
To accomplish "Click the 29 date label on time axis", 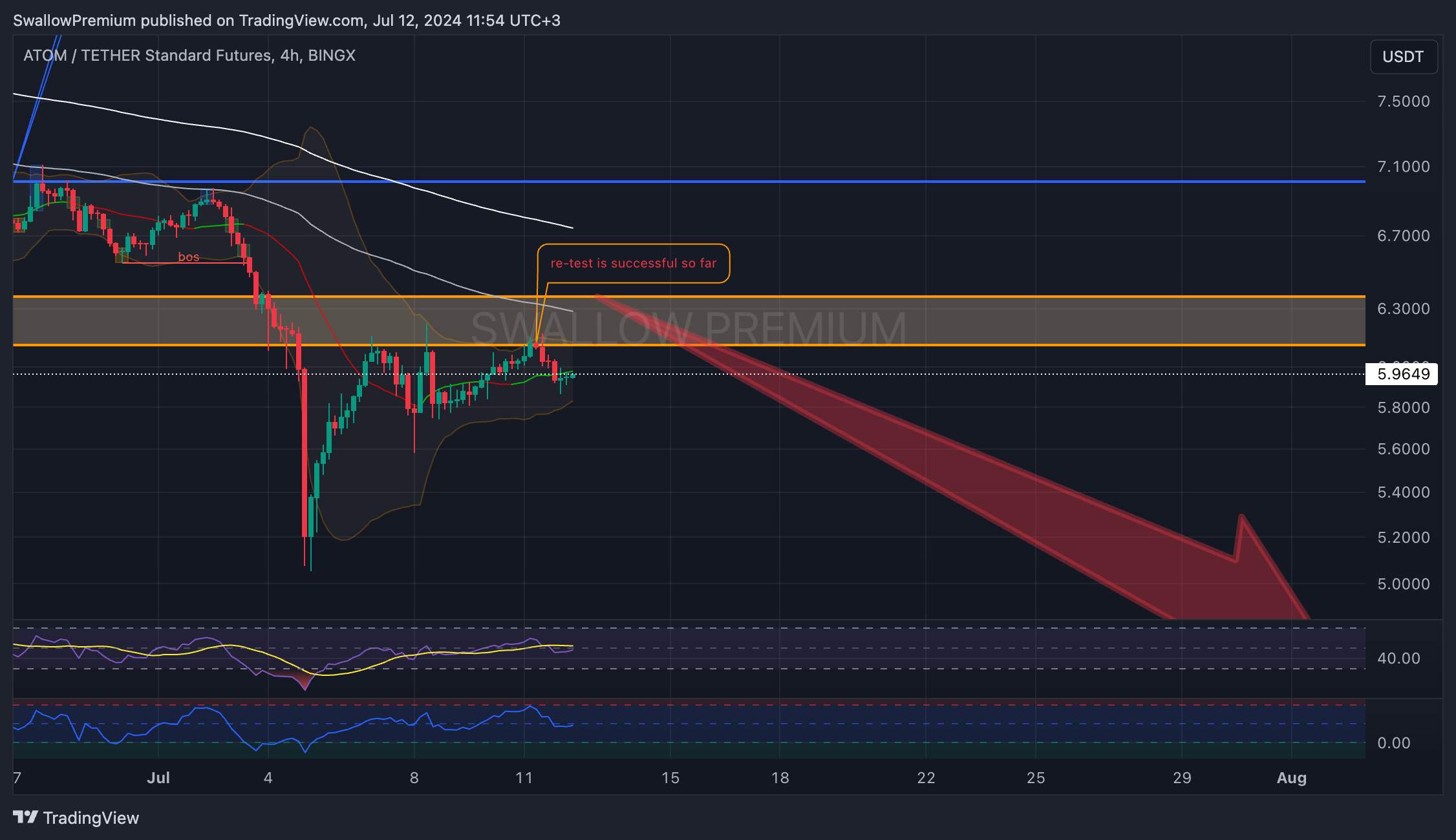I will coord(1182,778).
